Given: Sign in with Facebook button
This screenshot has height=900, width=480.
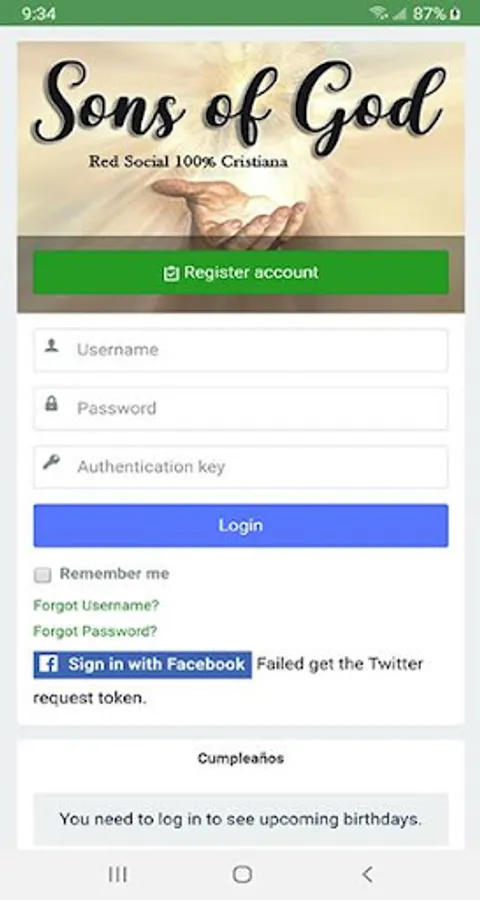Looking at the screenshot, I should 142,665.
